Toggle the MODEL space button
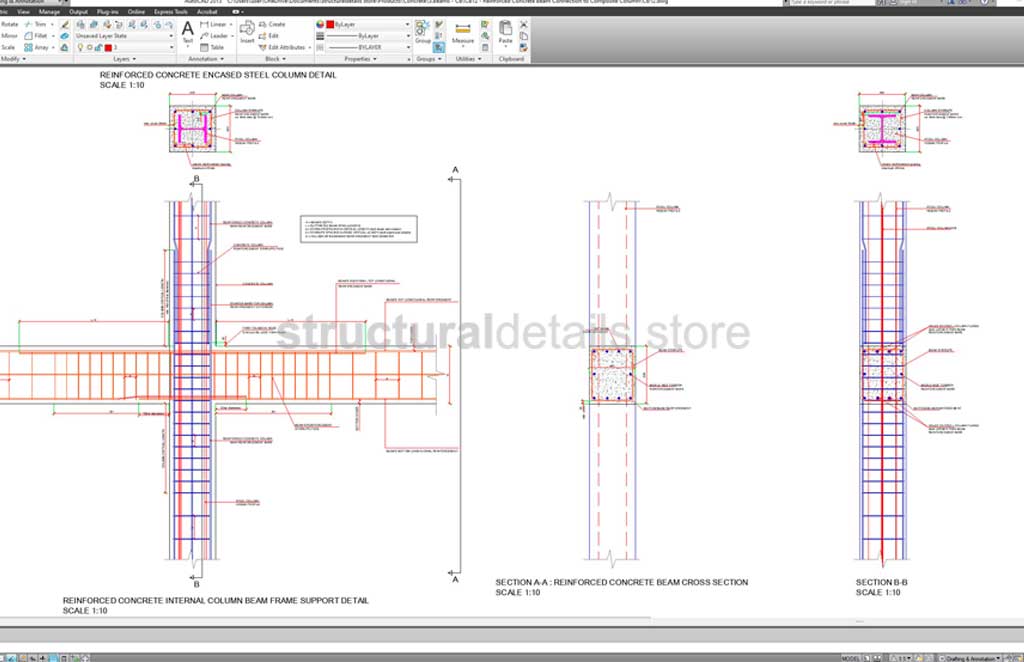Image resolution: width=1024 pixels, height=662 pixels. (x=850, y=657)
